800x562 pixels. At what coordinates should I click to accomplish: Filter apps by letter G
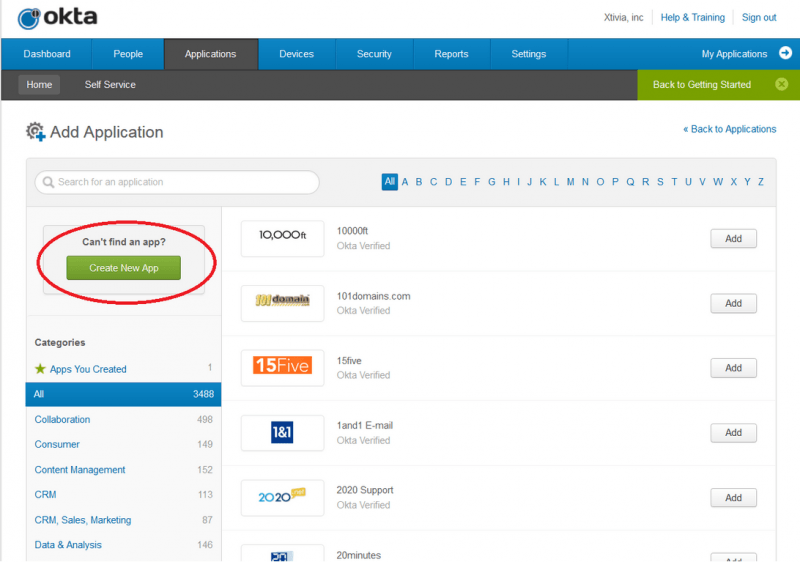(492, 182)
